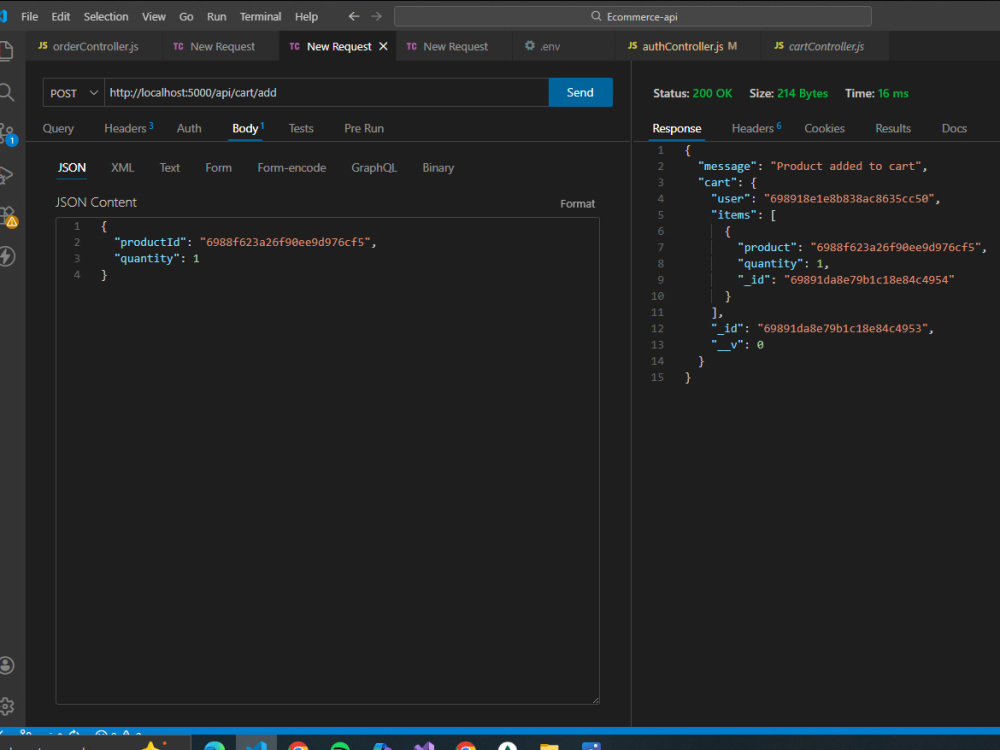Click the "200 OK" status value
This screenshot has height=750, width=1000.
click(712, 94)
